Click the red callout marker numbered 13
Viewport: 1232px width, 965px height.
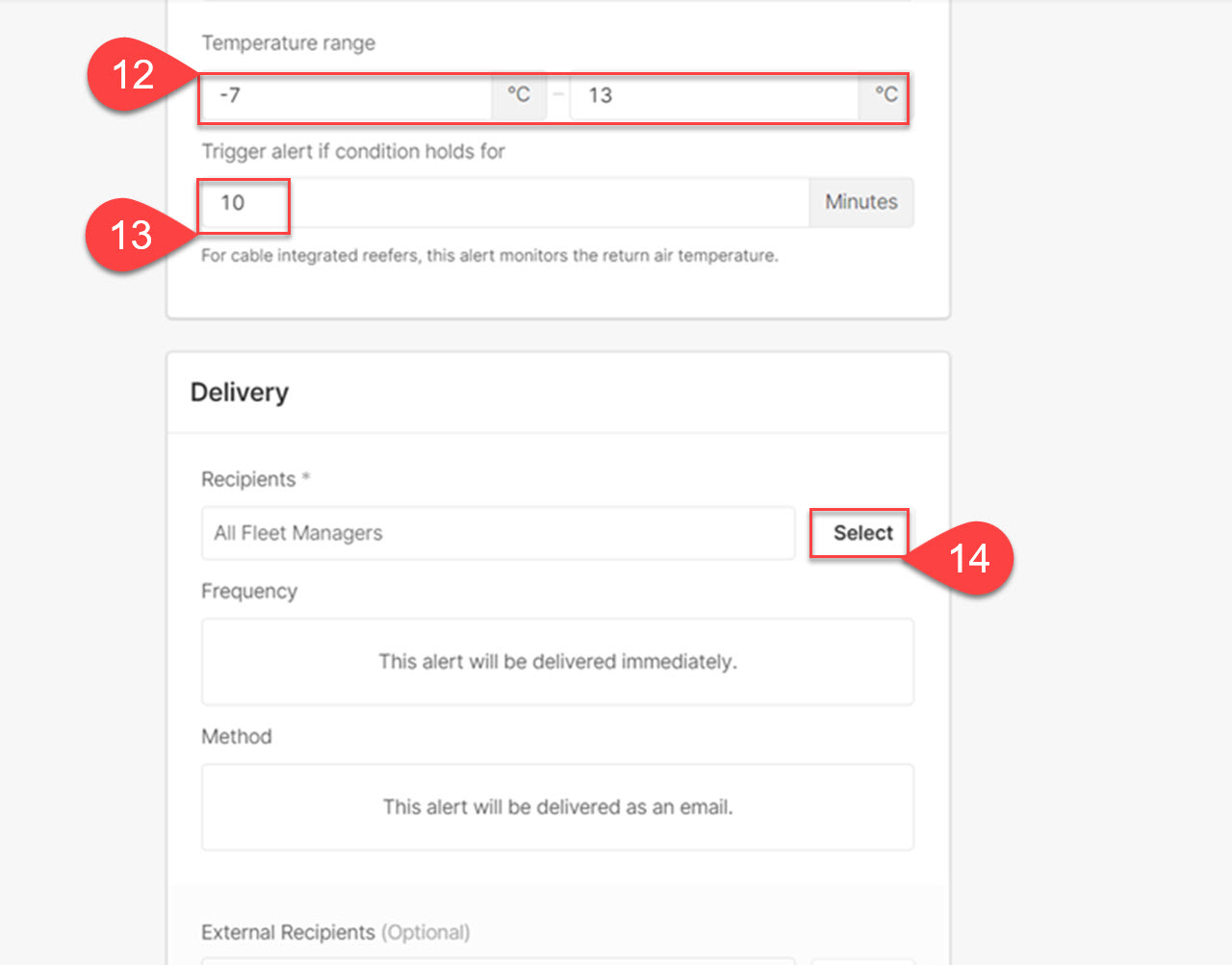(132, 235)
